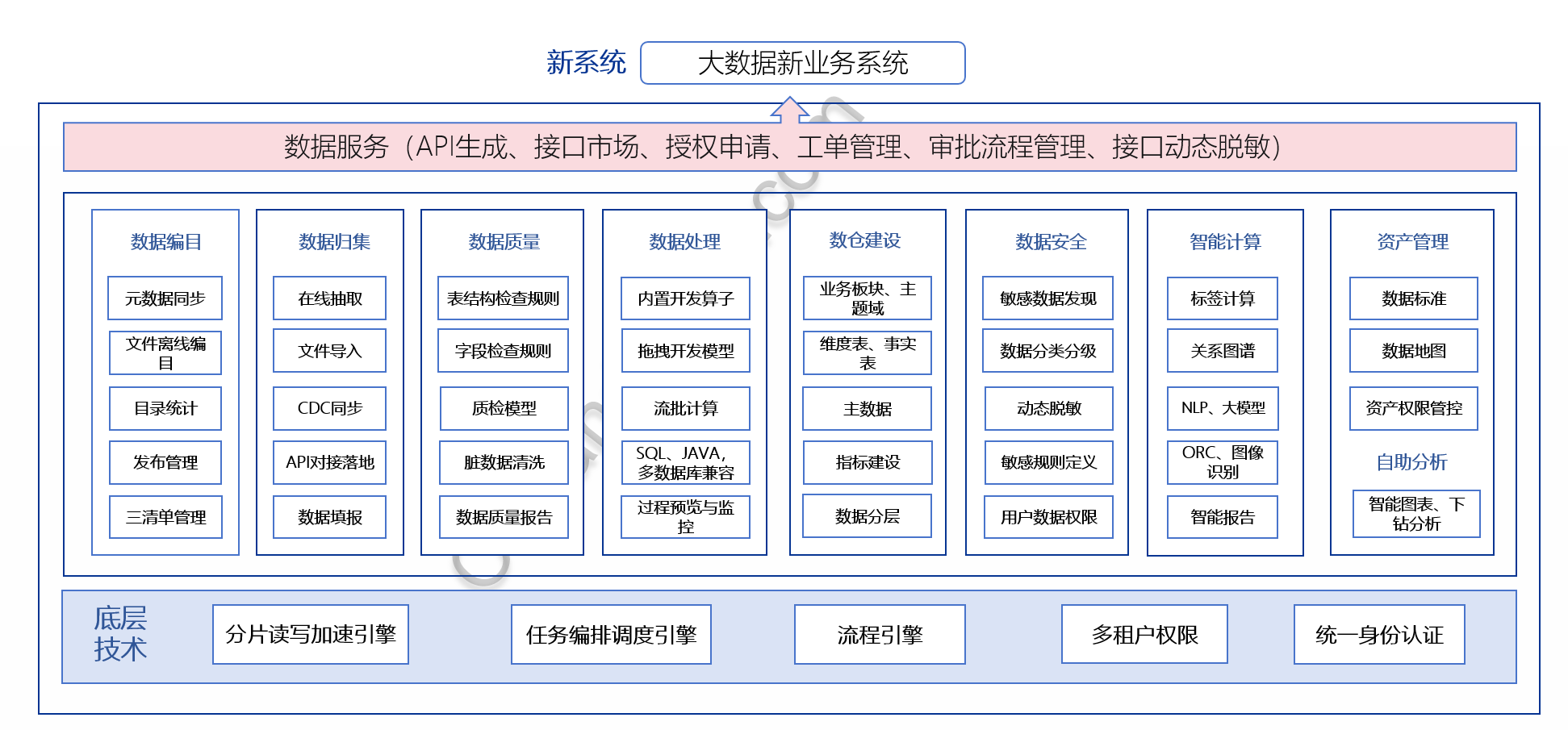Select the 标签计算 box
The image size is (1568, 730).
1223,298
